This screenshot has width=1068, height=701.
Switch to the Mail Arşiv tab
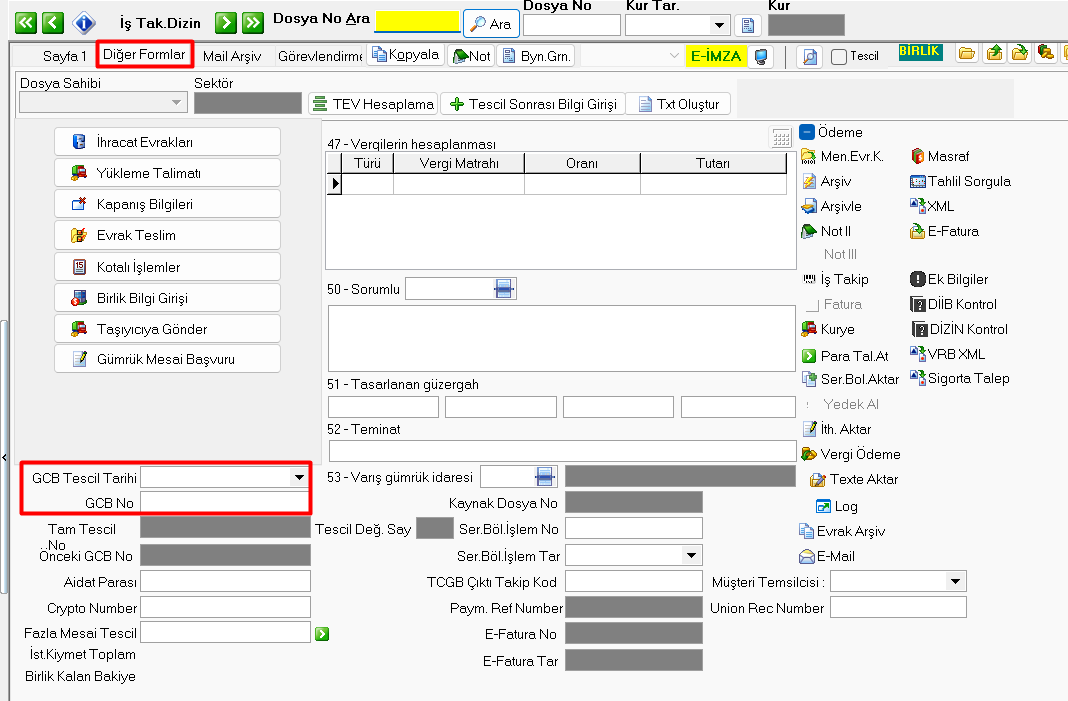[x=232, y=56]
